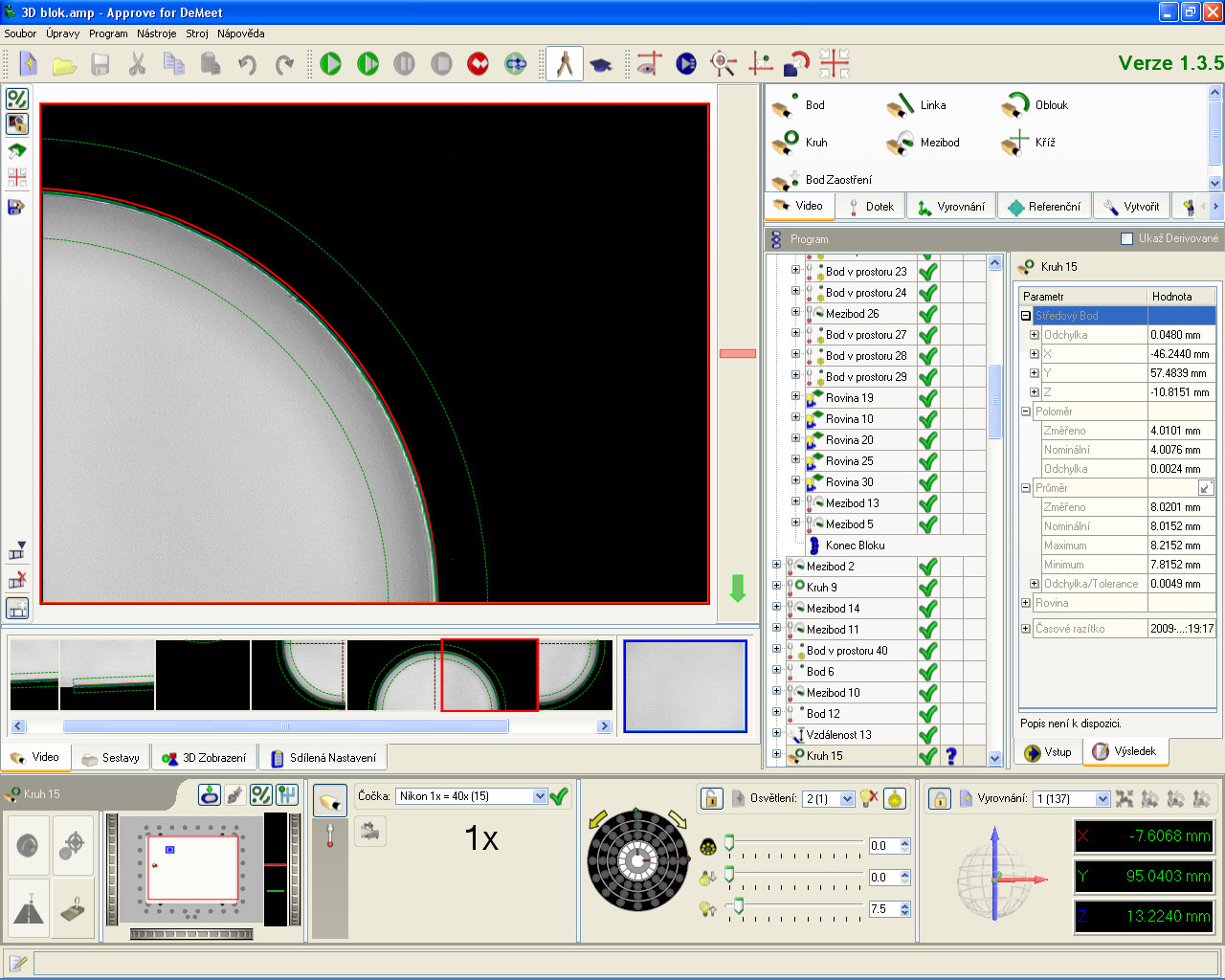Expand the Kruh 9 tree node

point(777,586)
